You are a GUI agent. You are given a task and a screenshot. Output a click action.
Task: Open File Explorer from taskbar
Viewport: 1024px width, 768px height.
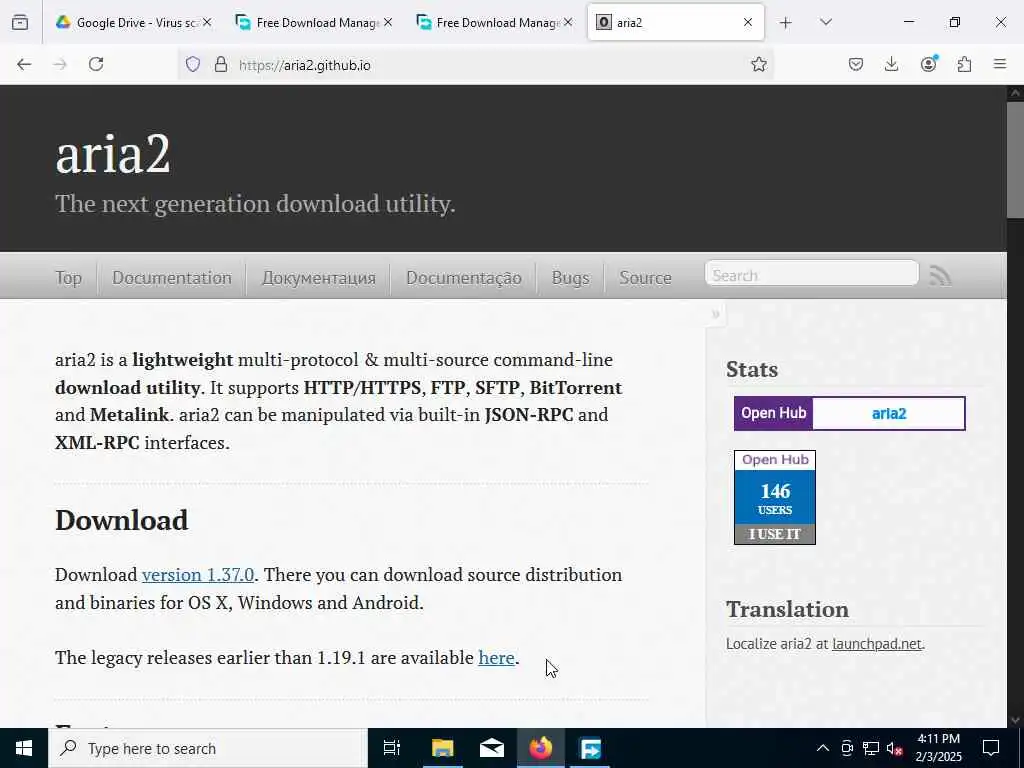[442, 748]
